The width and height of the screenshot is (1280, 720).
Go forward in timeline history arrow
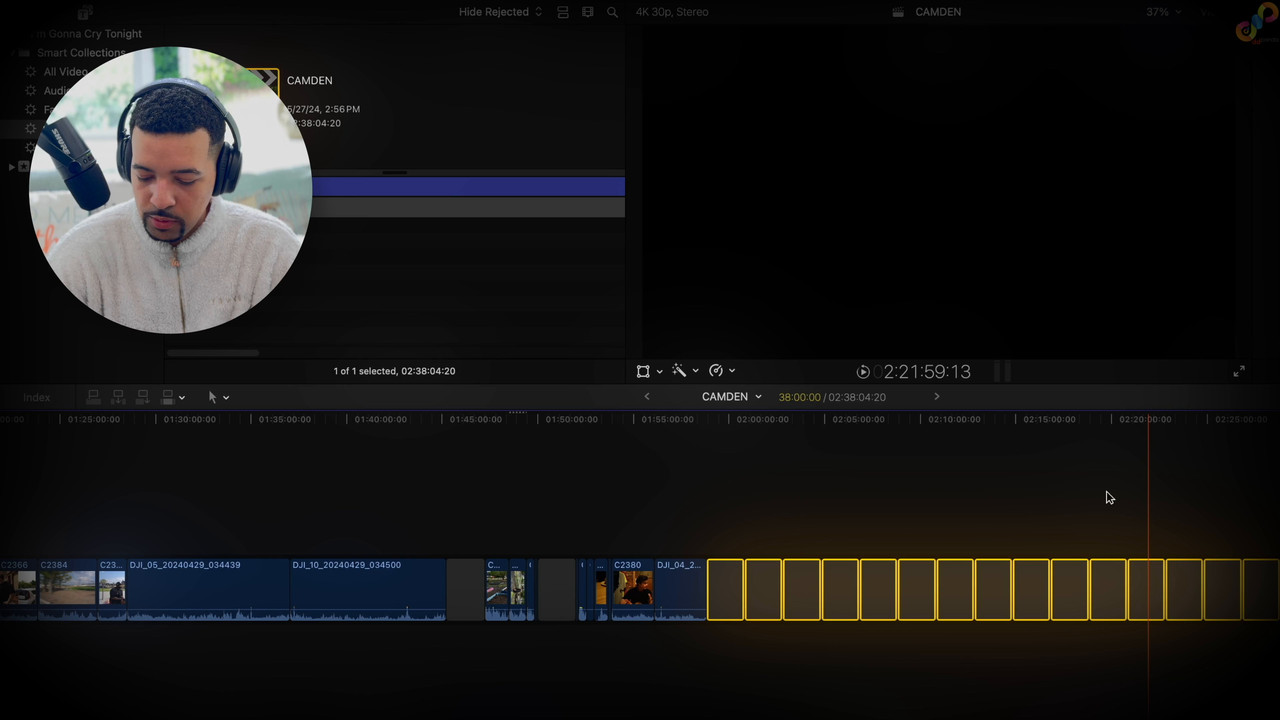pyautogui.click(x=936, y=397)
